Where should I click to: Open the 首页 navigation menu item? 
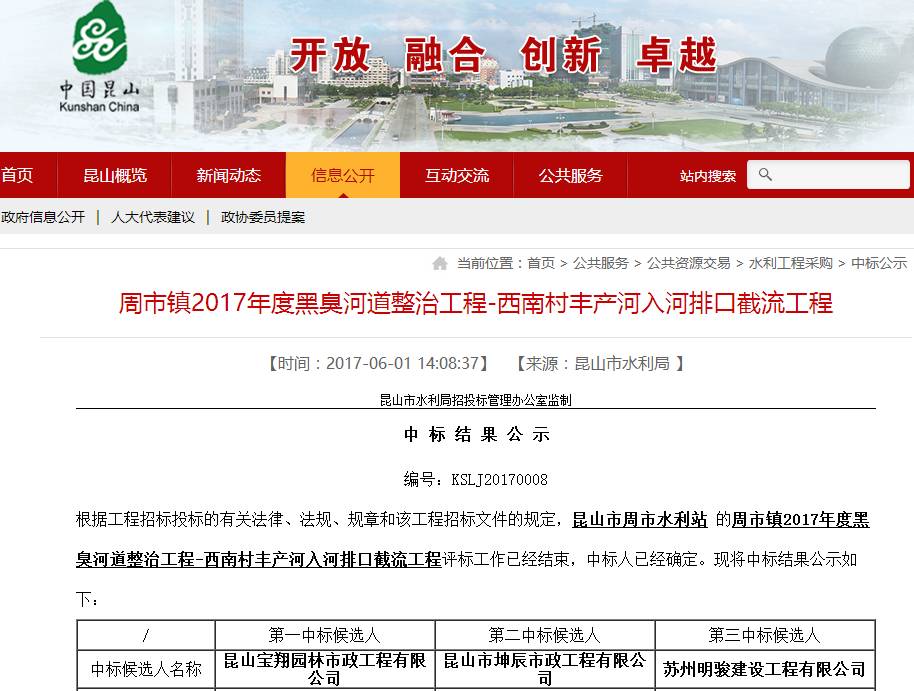coord(17,175)
